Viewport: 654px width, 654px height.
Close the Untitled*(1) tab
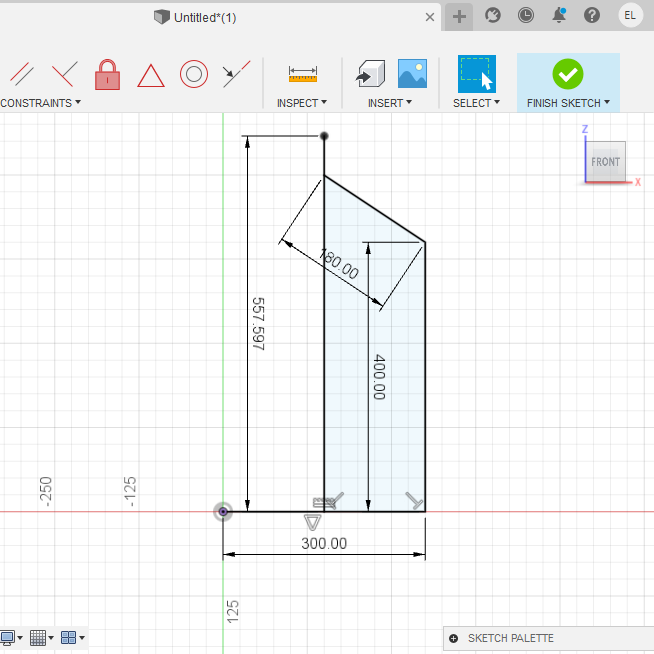(x=430, y=17)
